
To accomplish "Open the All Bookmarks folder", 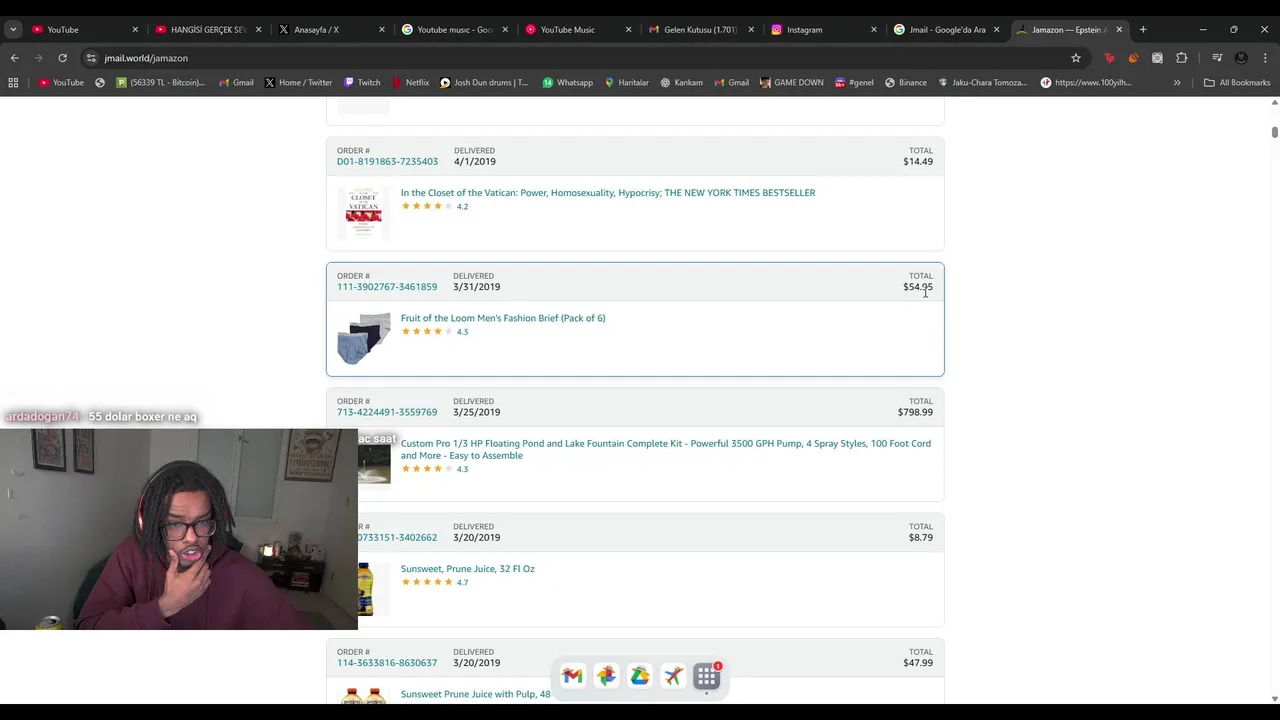I will click(1237, 83).
